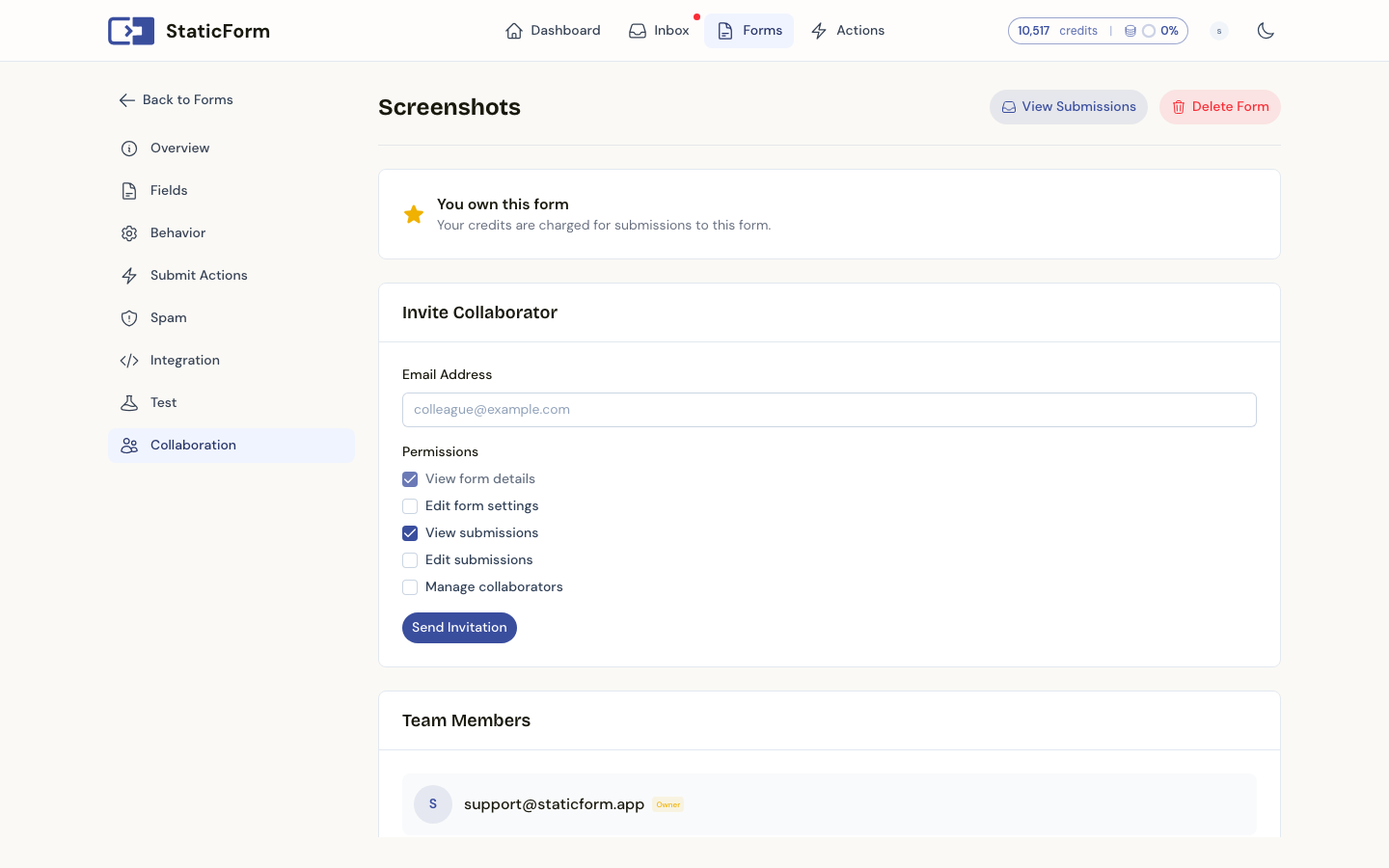This screenshot has width=1389, height=868.
Task: Open the Inbox tab
Action: [659, 31]
